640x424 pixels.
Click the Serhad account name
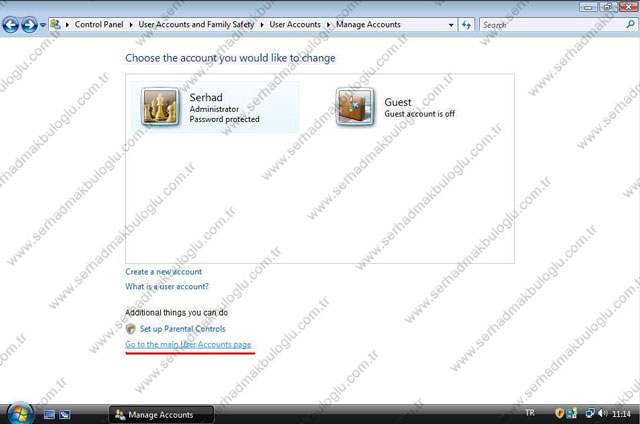pyautogui.click(x=206, y=98)
